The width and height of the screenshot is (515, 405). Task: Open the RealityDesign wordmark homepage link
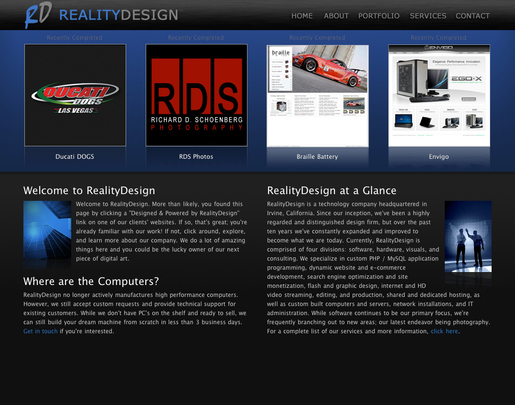click(x=119, y=15)
